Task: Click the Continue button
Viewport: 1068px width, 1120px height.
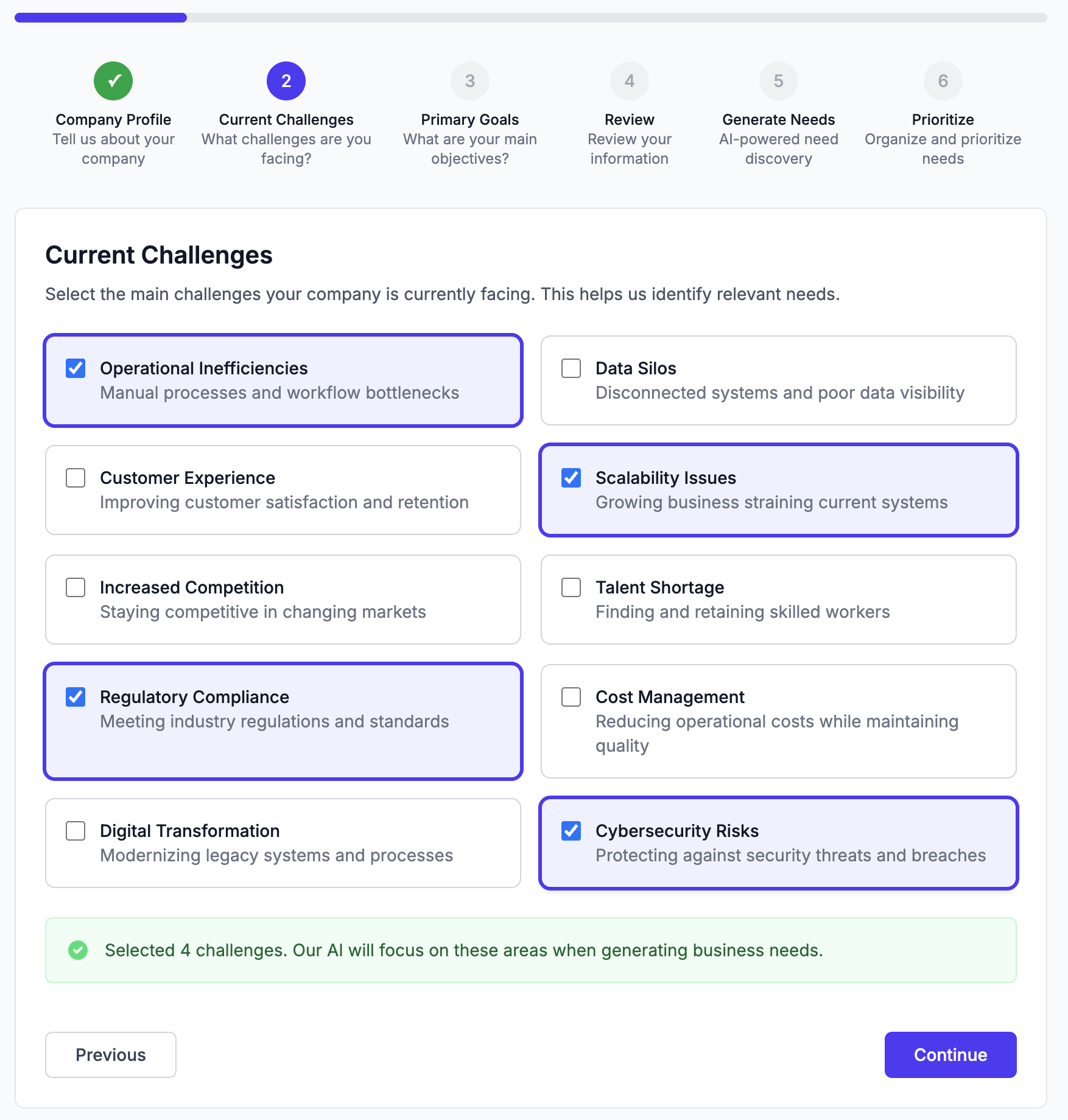Action: [950, 1055]
